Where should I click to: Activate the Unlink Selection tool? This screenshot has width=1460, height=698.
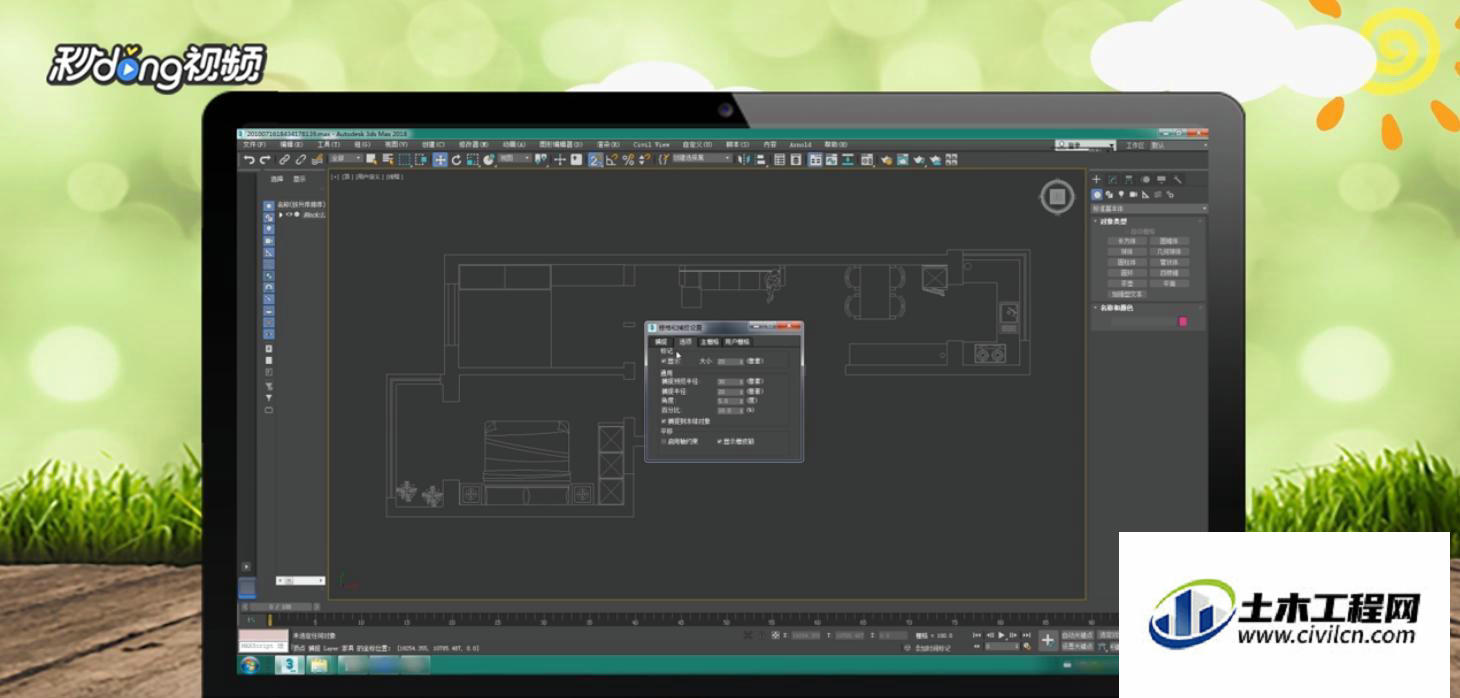click(x=300, y=159)
